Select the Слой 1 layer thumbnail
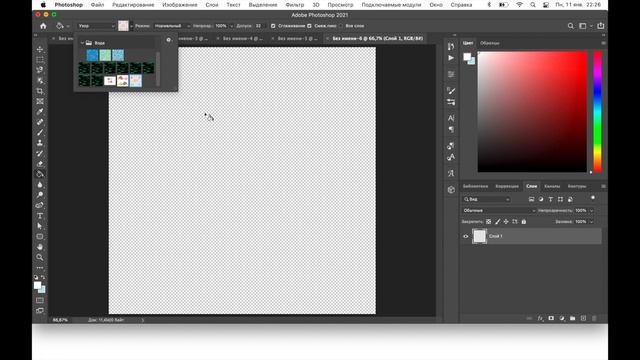The image size is (640, 360). click(480, 236)
